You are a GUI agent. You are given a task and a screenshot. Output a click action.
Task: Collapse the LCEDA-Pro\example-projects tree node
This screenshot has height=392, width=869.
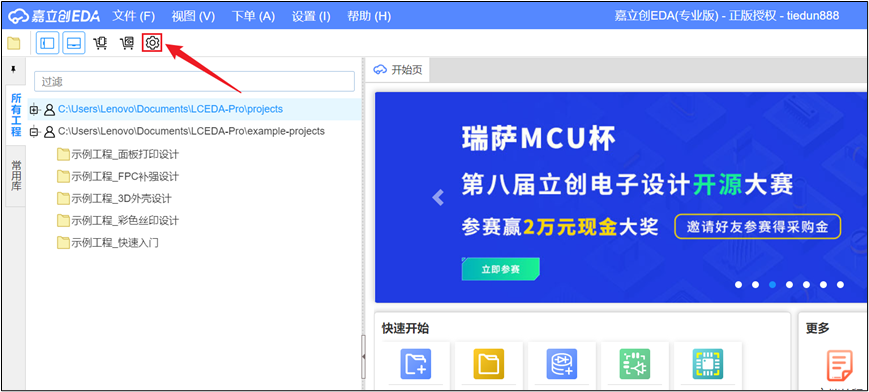click(34, 132)
